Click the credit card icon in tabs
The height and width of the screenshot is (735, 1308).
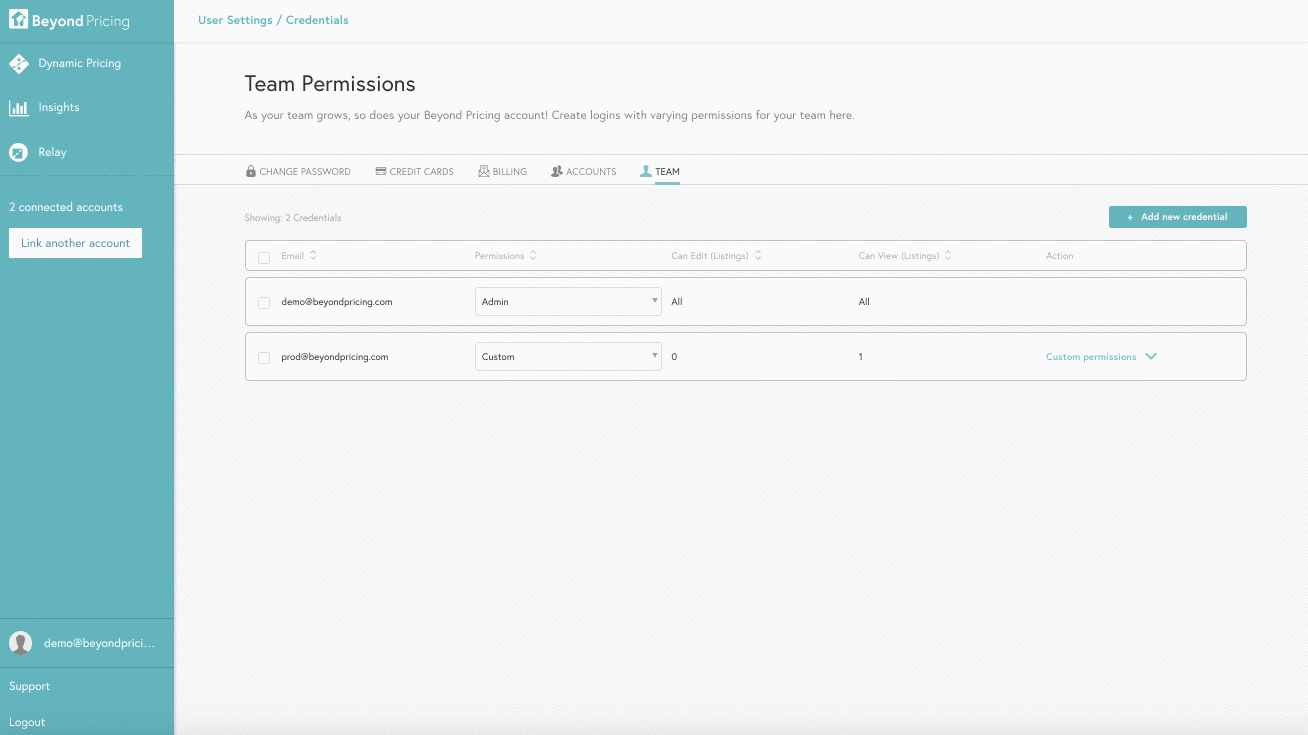(381, 171)
